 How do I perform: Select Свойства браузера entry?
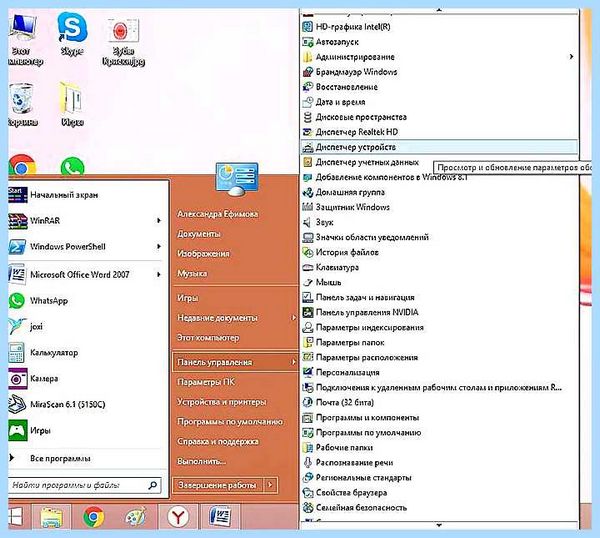pyautogui.click(x=351, y=492)
